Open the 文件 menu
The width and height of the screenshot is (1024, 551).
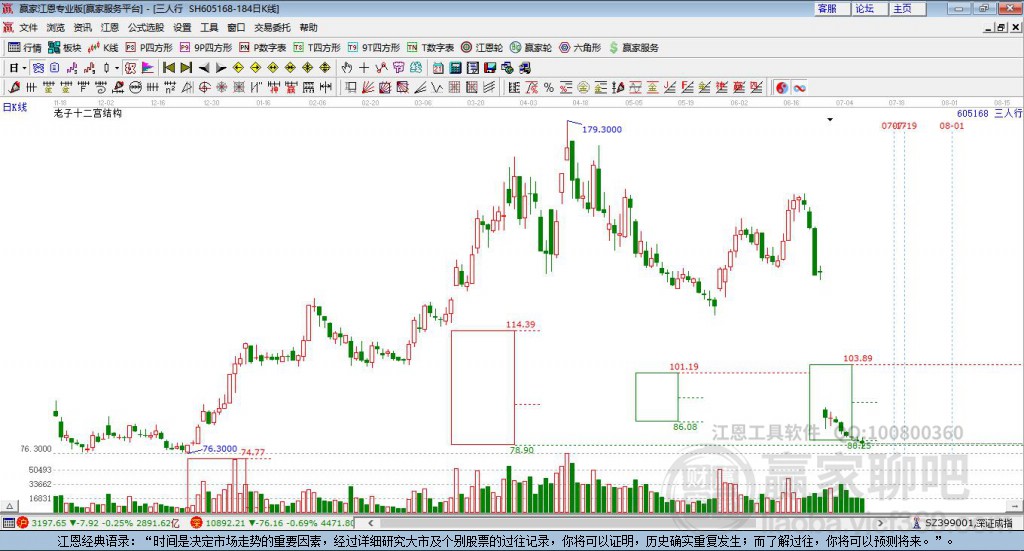[28, 27]
